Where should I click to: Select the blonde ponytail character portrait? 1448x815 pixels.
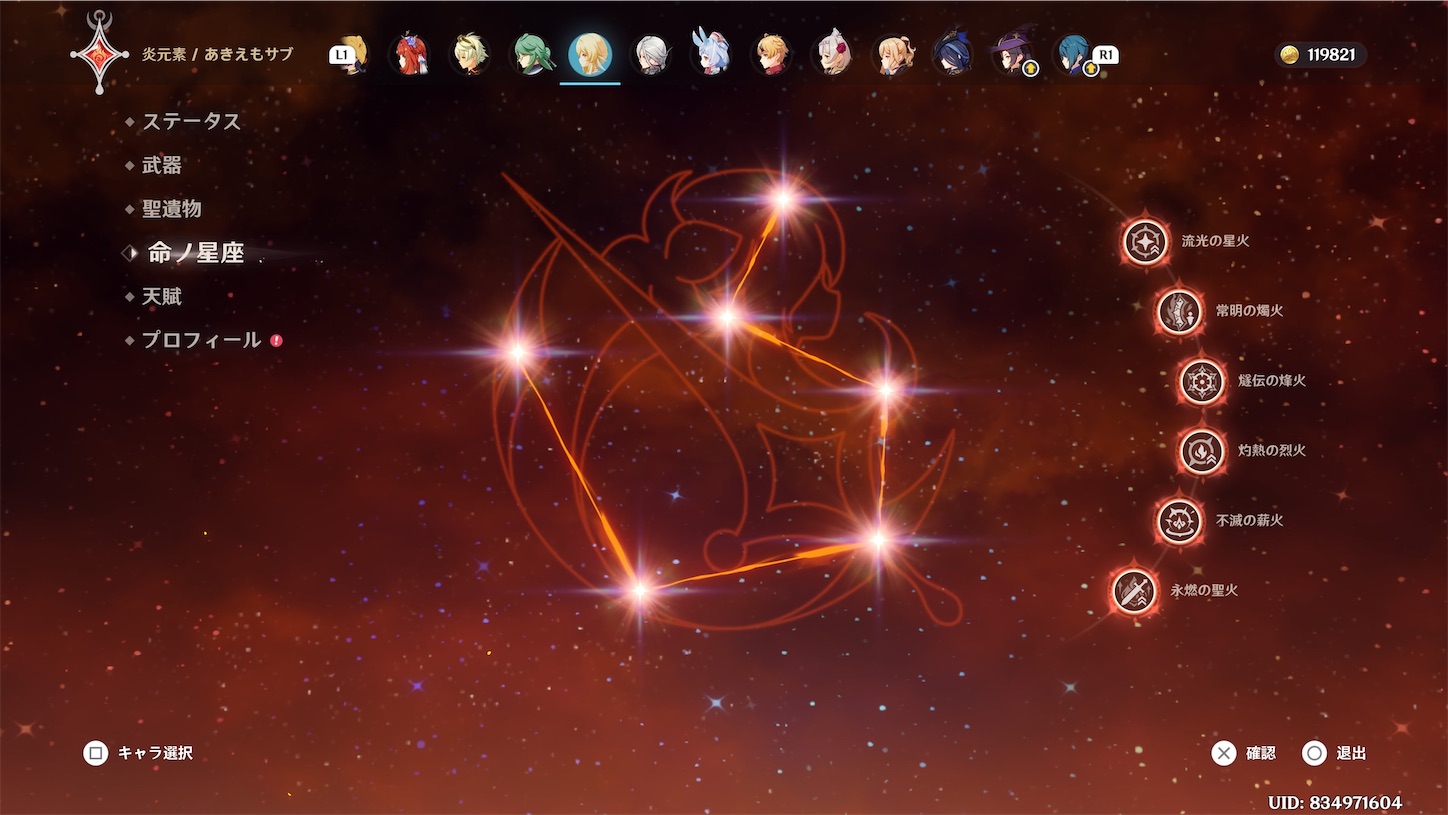[892, 54]
